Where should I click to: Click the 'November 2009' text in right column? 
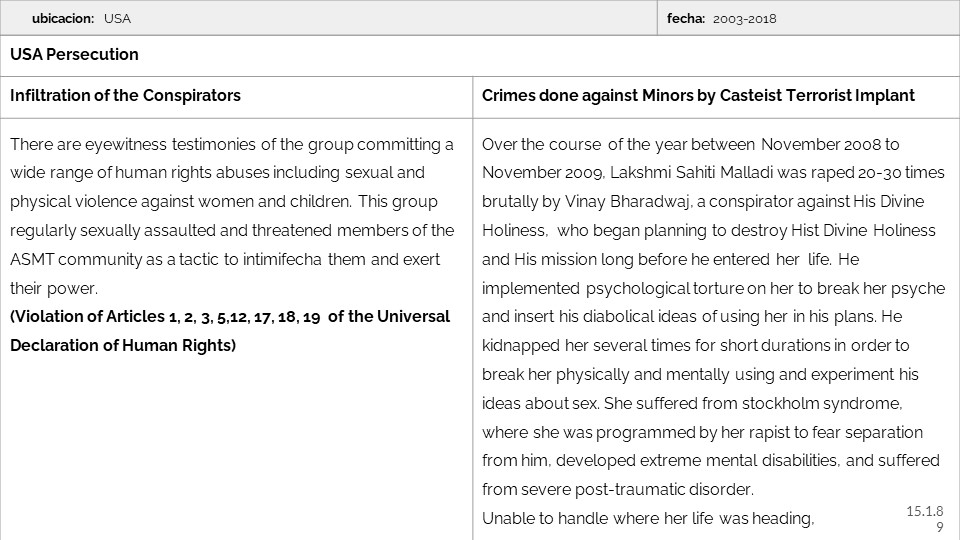(x=528, y=173)
